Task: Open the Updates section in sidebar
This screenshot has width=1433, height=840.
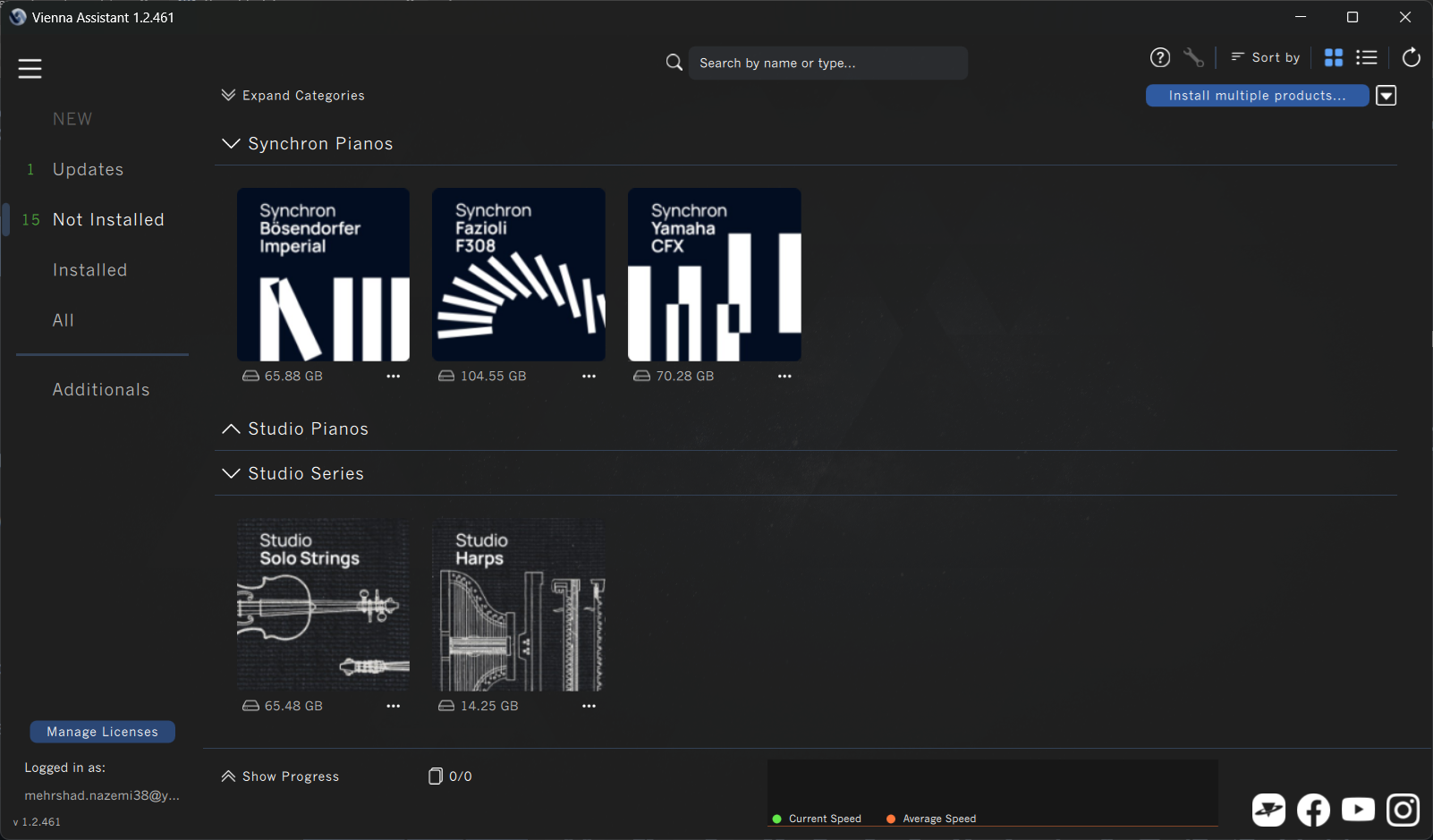Action: click(88, 168)
